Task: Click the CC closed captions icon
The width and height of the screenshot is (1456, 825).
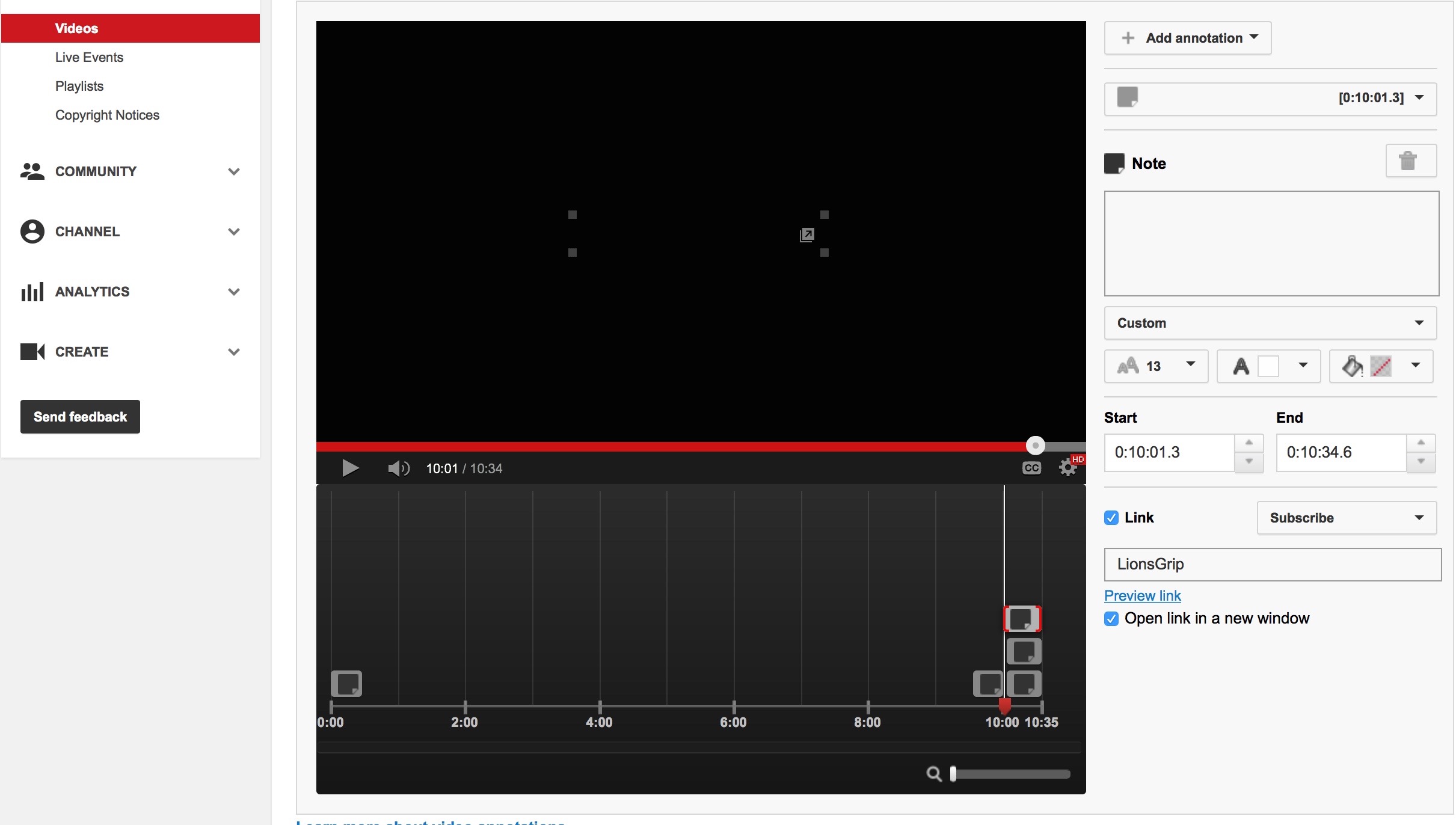Action: [x=1031, y=468]
